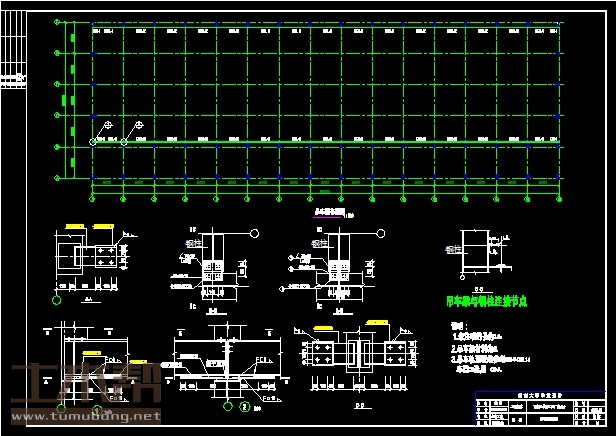Select the bolted splice plate detail at bottom center
The height and width of the screenshot is (436, 616).
347,357
